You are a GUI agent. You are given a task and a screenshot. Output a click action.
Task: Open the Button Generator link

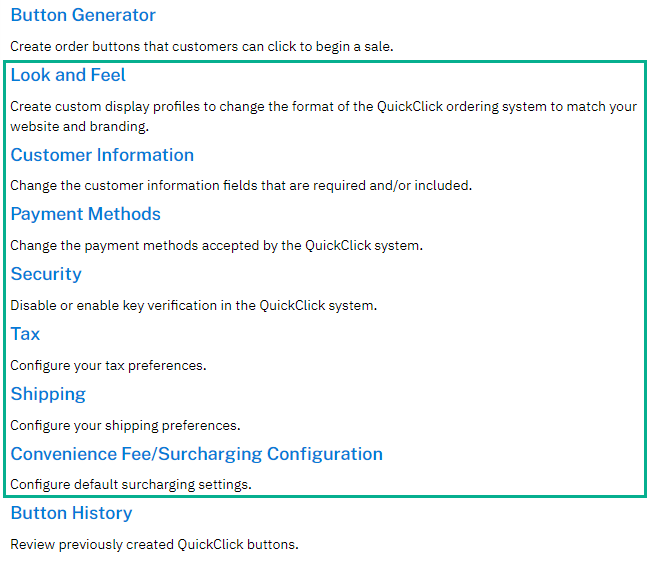(83, 15)
